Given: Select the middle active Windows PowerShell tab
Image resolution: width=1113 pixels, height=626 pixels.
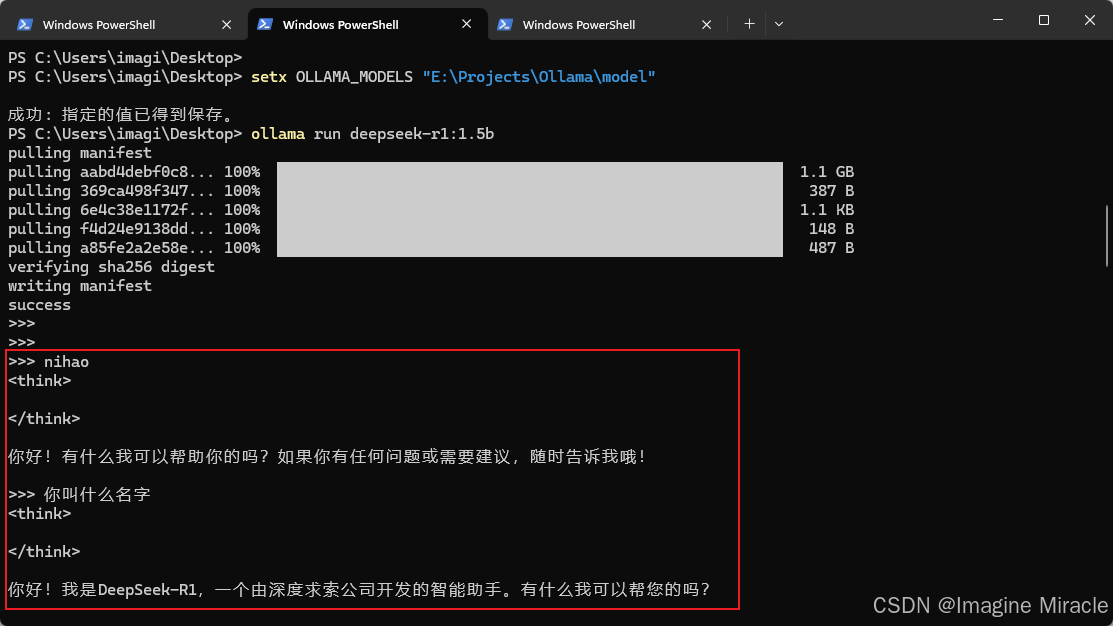Looking at the screenshot, I should 367,24.
